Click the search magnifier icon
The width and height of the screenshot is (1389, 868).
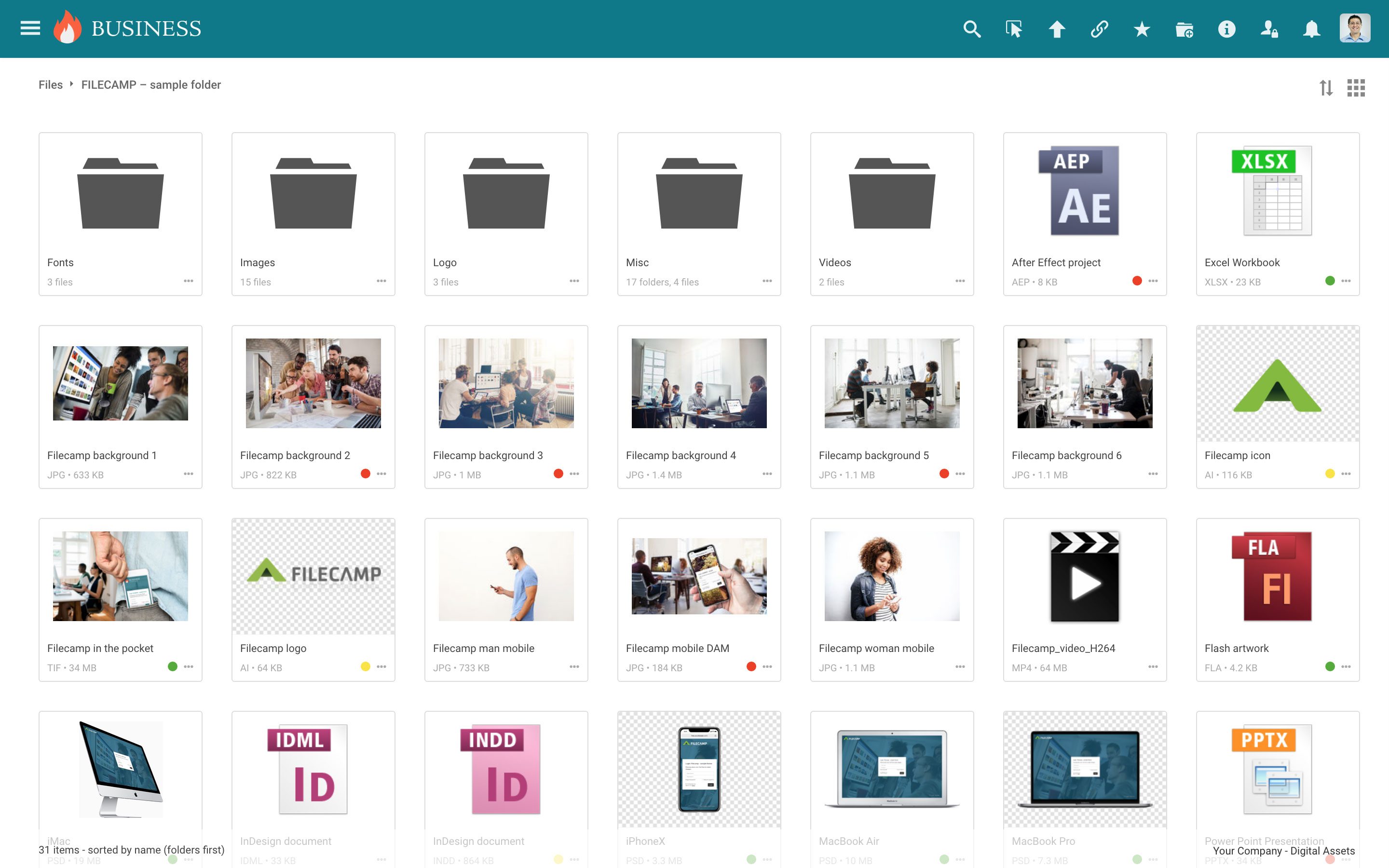971,29
